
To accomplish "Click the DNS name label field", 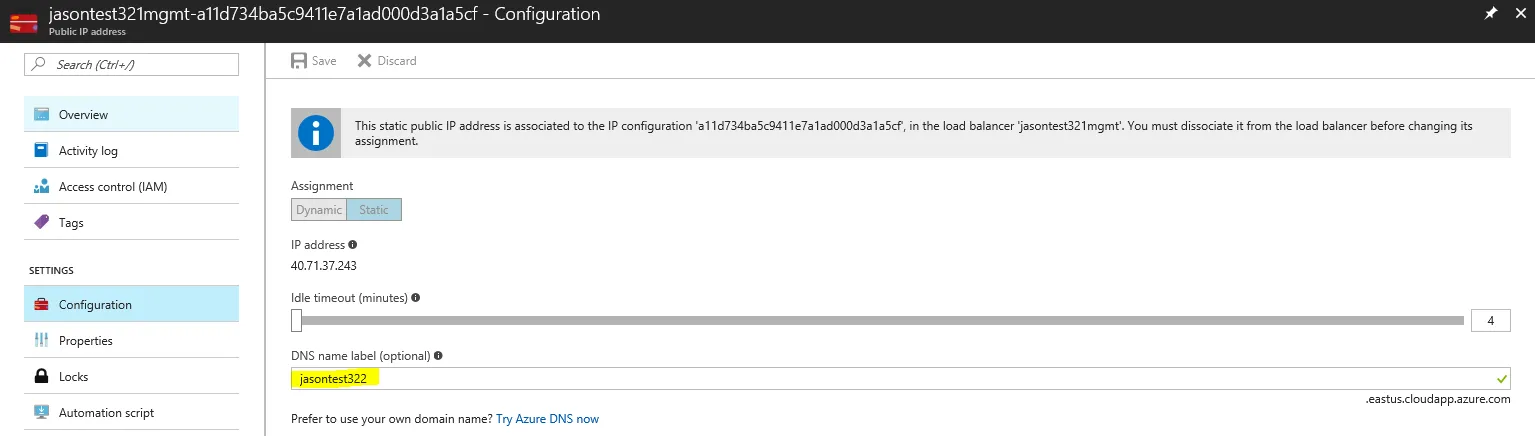I will [900, 379].
